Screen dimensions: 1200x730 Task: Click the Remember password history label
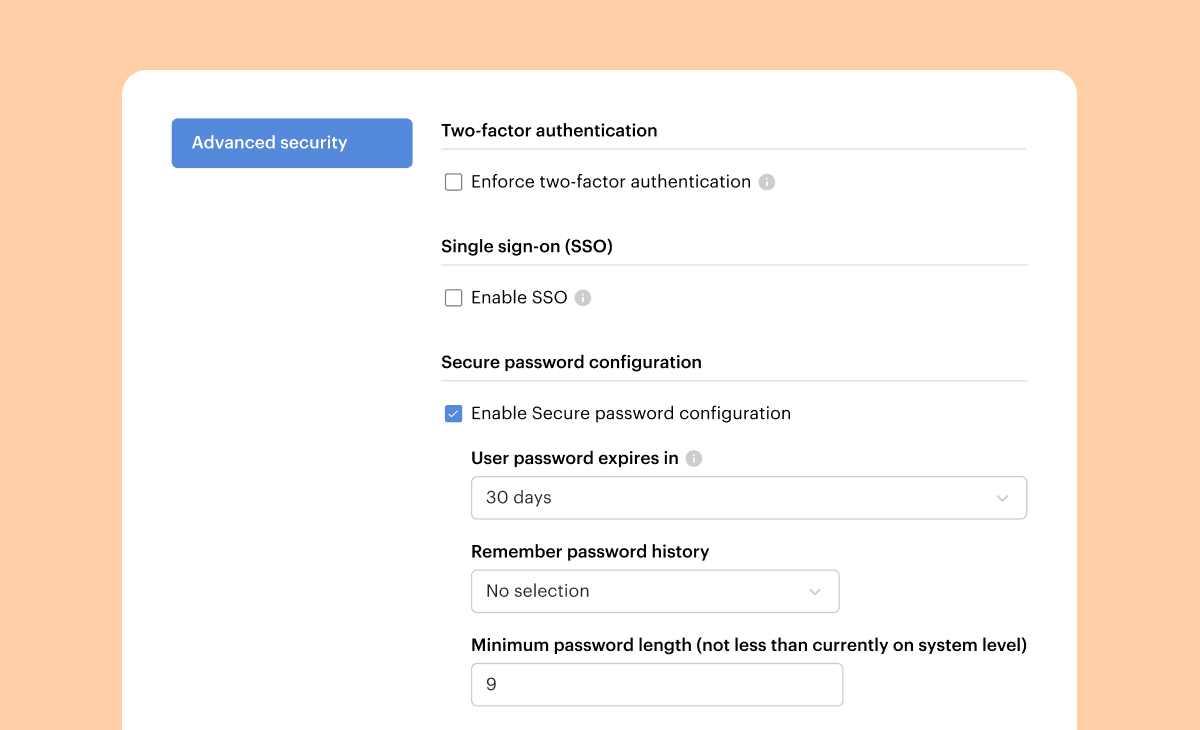tap(590, 552)
